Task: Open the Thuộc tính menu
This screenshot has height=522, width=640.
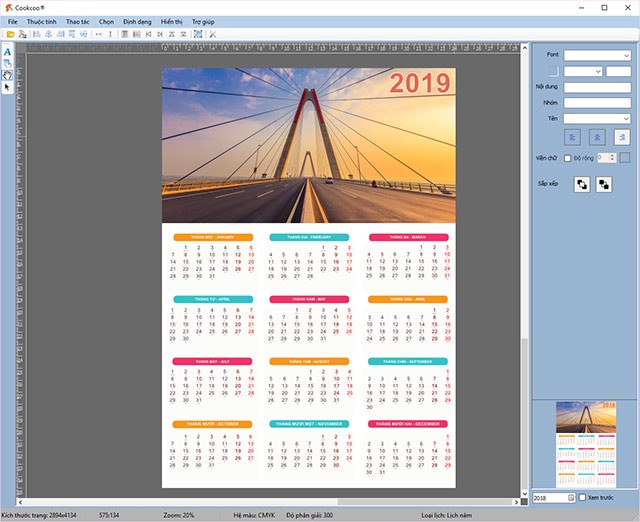Action: click(x=41, y=21)
